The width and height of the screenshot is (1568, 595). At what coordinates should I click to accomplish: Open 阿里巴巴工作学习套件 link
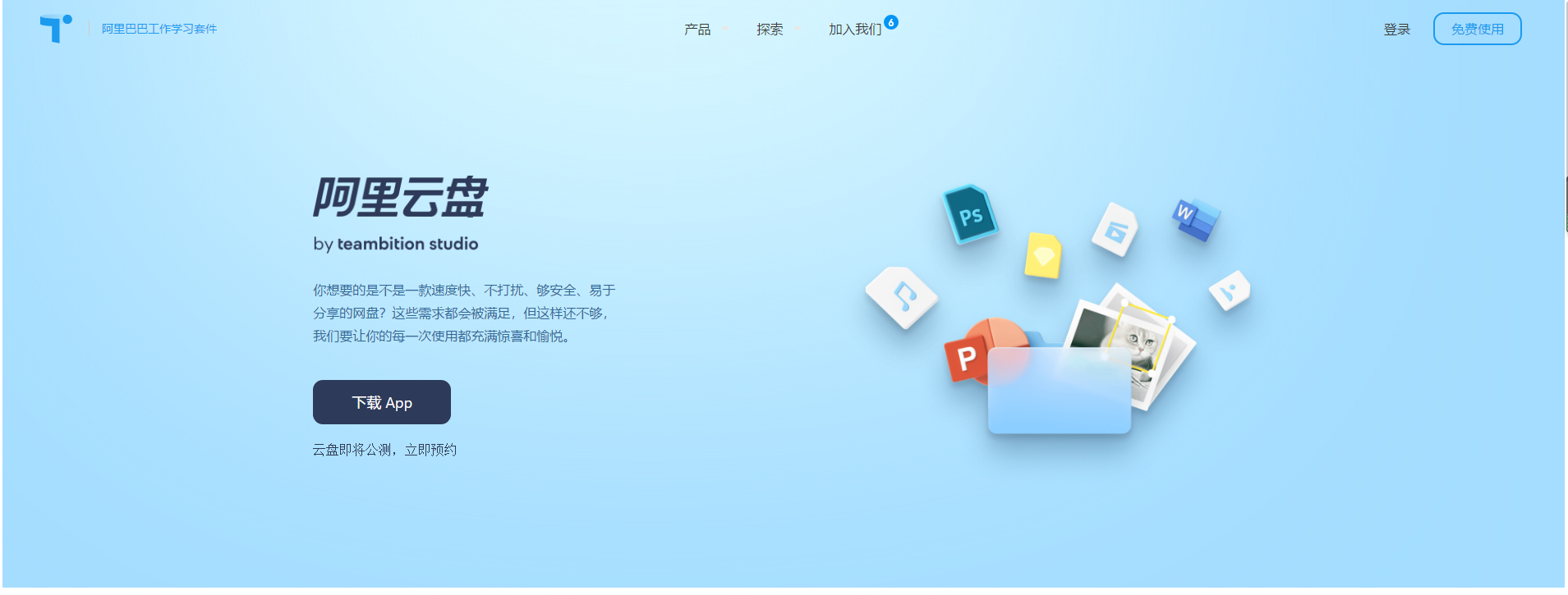(x=159, y=29)
